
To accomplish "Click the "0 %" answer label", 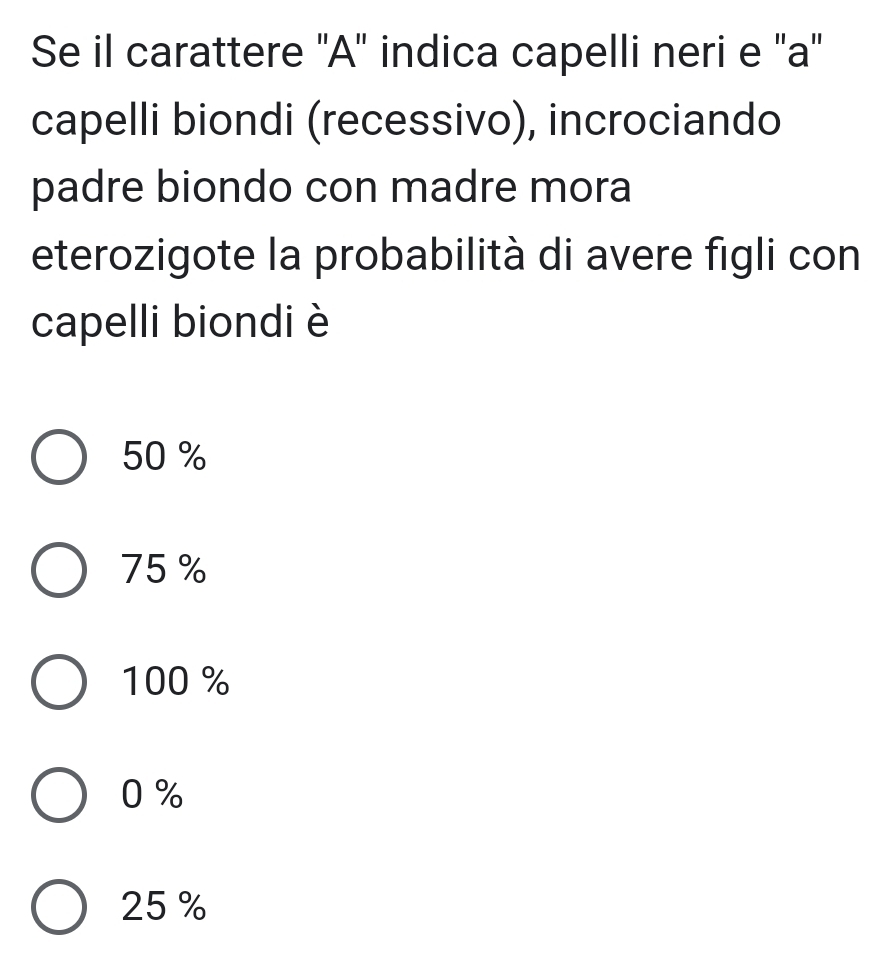I will (x=152, y=796).
